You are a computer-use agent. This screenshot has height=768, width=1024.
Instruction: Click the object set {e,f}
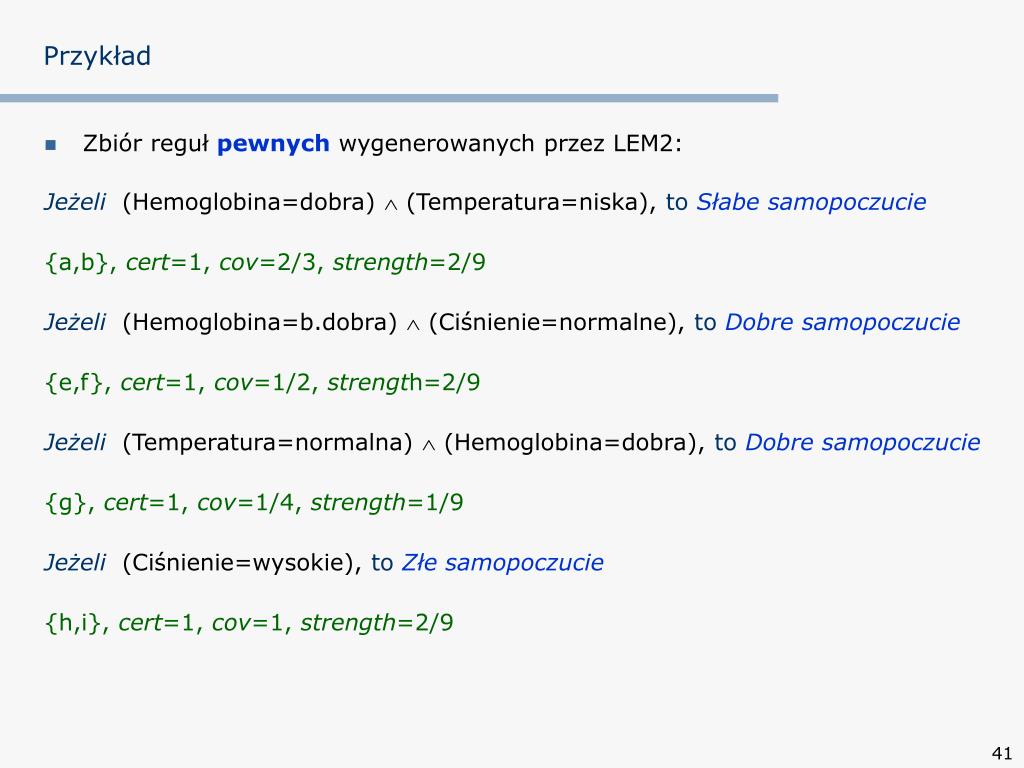click(x=74, y=383)
